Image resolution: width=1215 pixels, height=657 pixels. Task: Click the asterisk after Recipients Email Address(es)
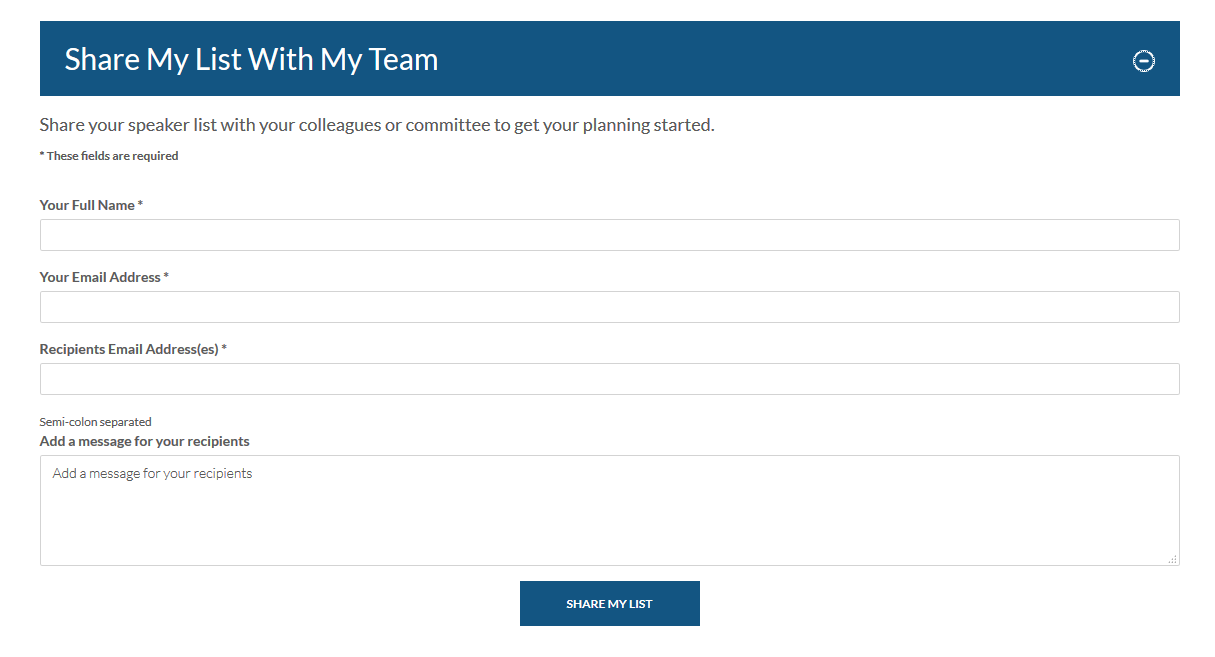click(x=224, y=348)
